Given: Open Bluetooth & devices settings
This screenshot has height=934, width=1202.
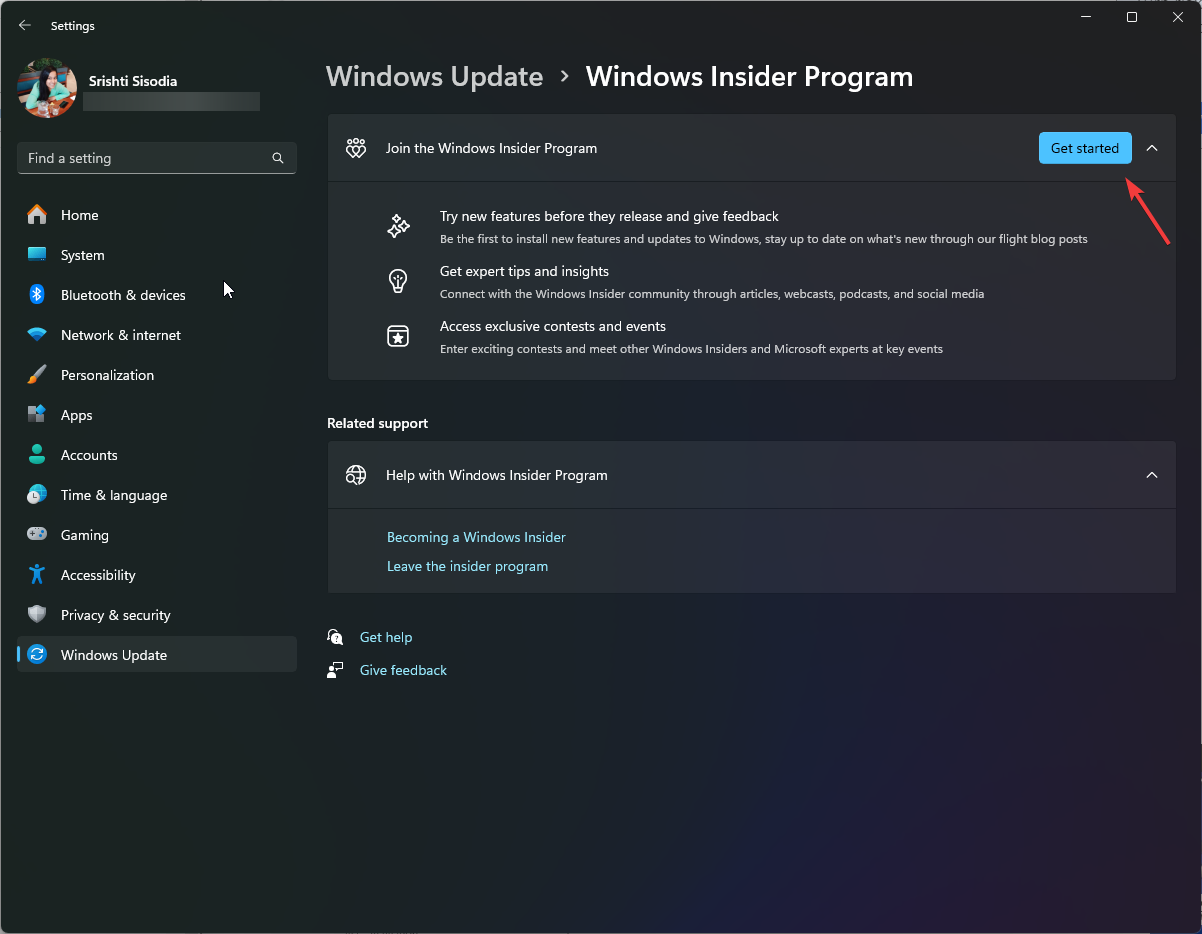Looking at the screenshot, I should point(122,295).
